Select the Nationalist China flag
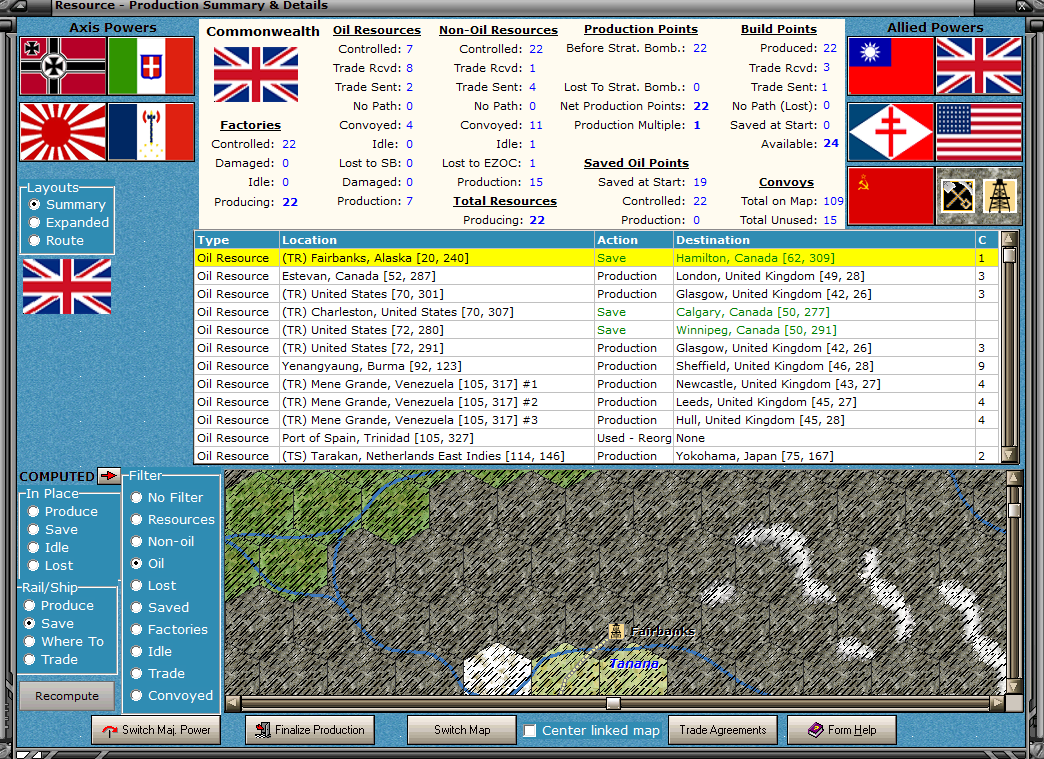This screenshot has width=1044, height=759. (891, 66)
